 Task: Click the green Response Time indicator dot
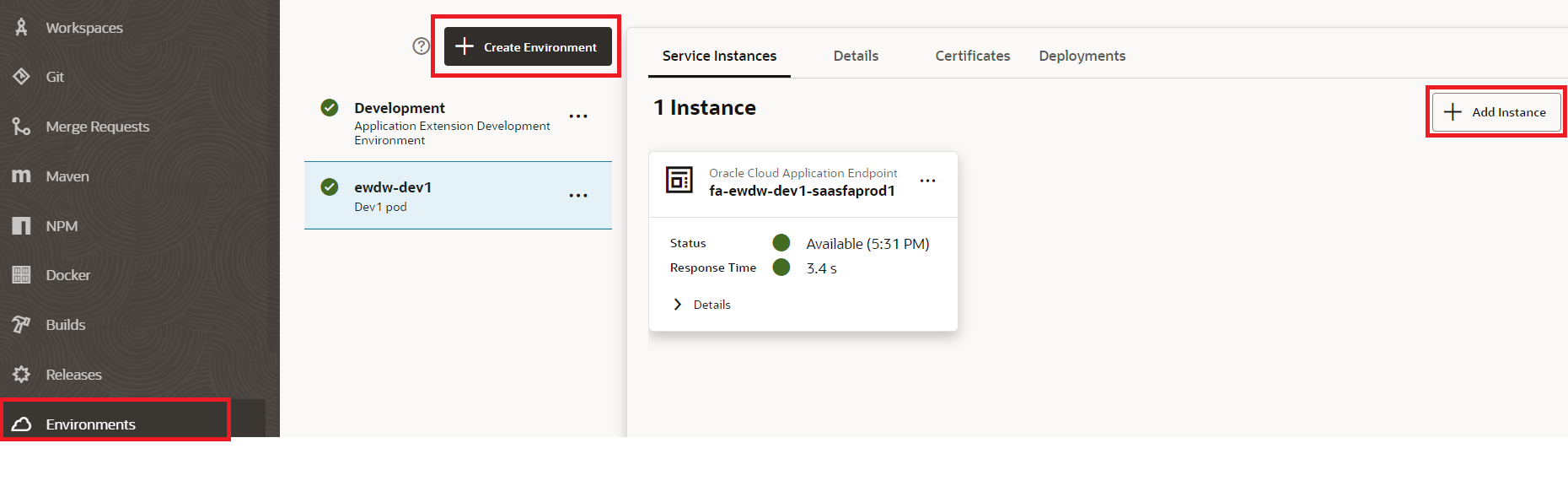point(781,268)
